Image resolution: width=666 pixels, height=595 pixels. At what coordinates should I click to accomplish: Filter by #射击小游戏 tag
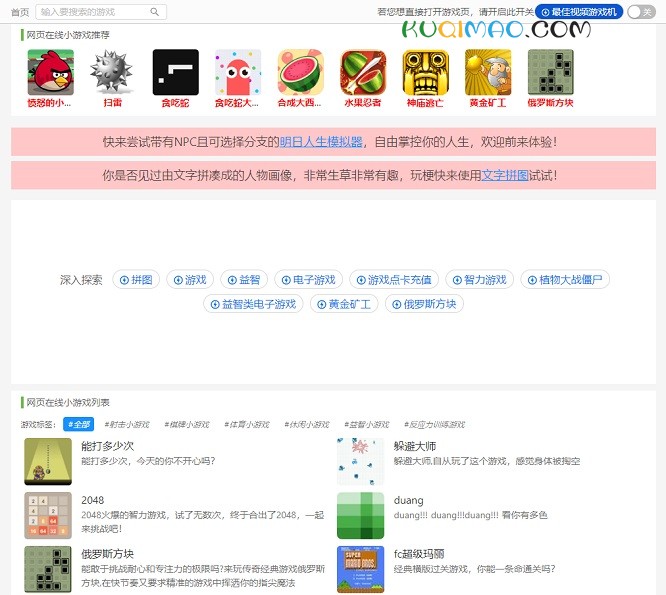coord(127,424)
